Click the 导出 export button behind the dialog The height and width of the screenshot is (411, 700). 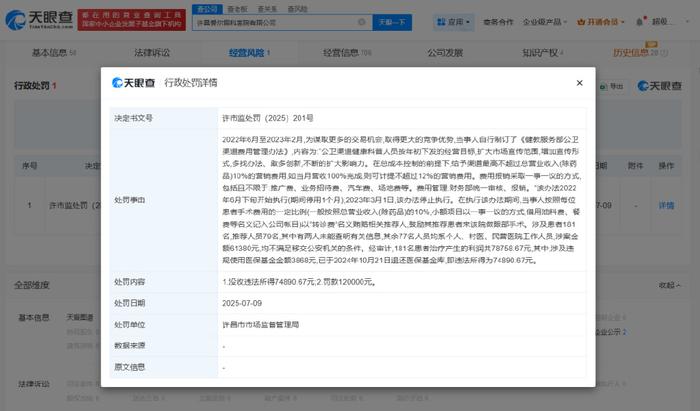coord(612,87)
